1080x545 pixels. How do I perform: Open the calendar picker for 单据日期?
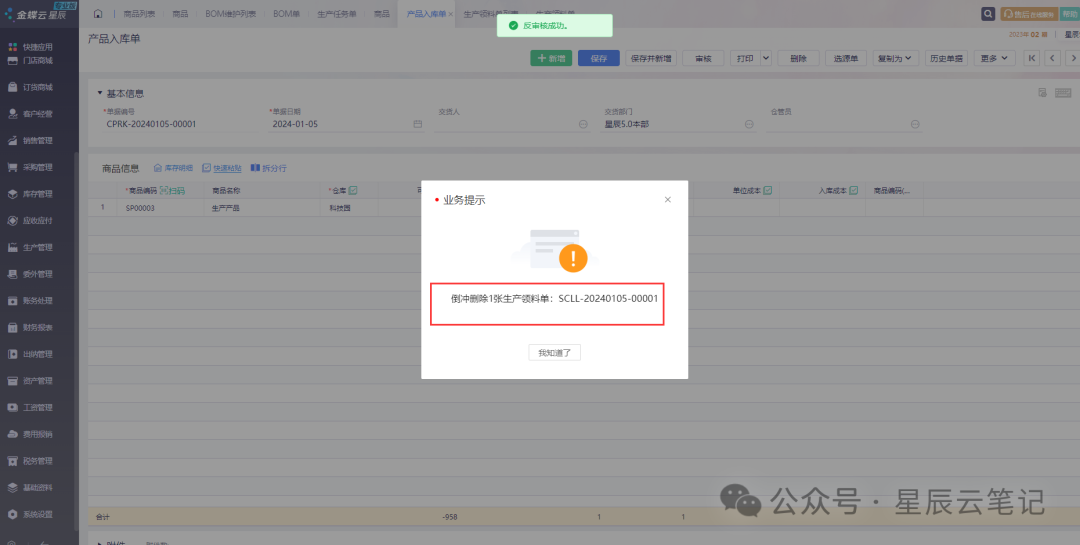418,124
